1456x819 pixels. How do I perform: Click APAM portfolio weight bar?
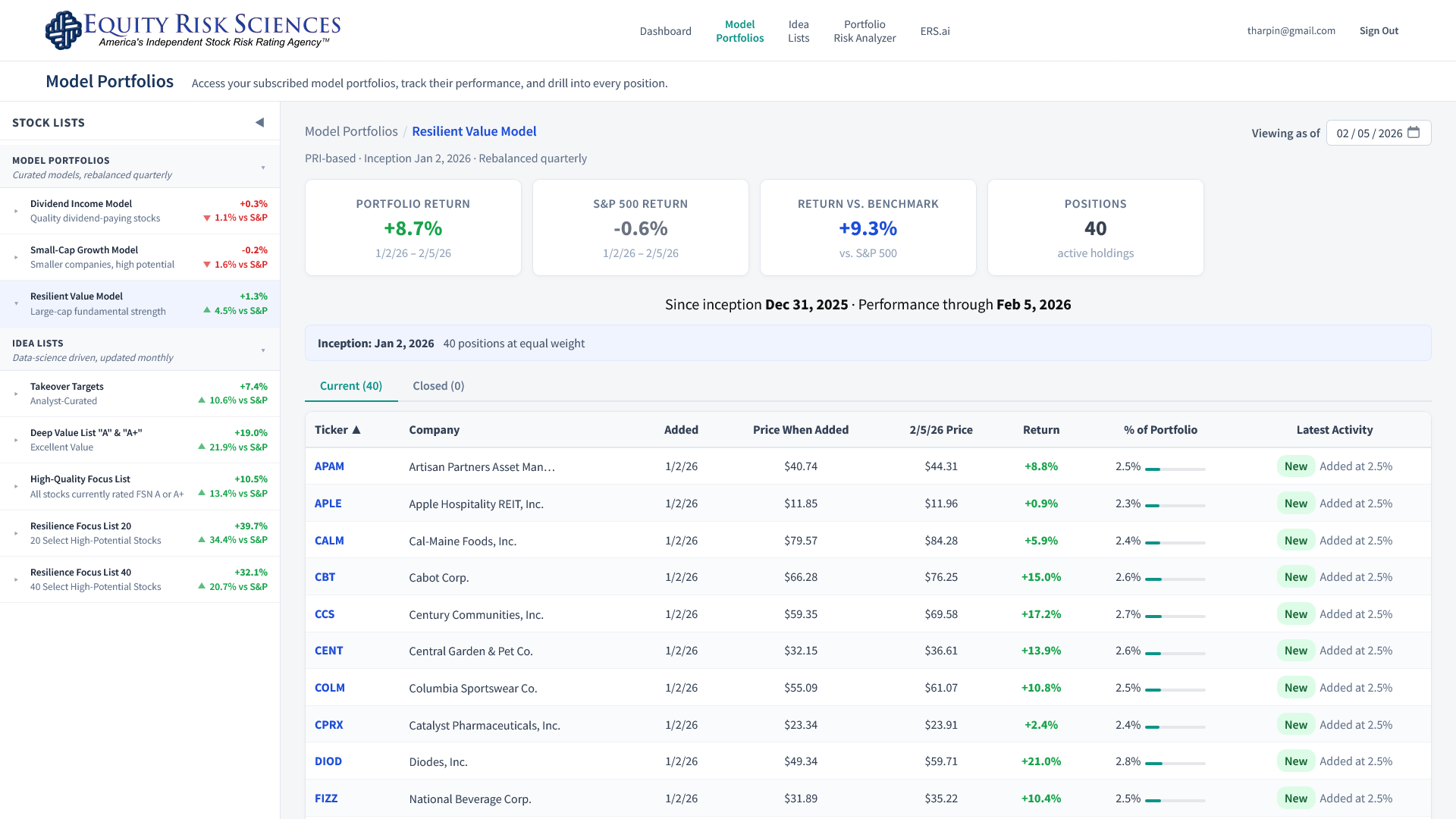coord(1175,469)
